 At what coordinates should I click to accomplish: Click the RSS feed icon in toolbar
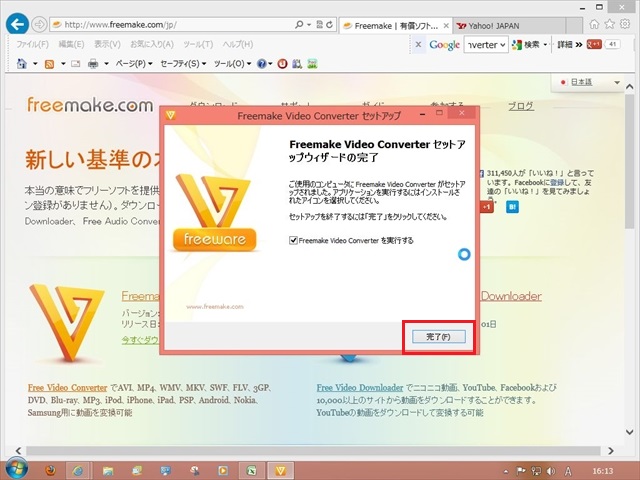(x=48, y=64)
